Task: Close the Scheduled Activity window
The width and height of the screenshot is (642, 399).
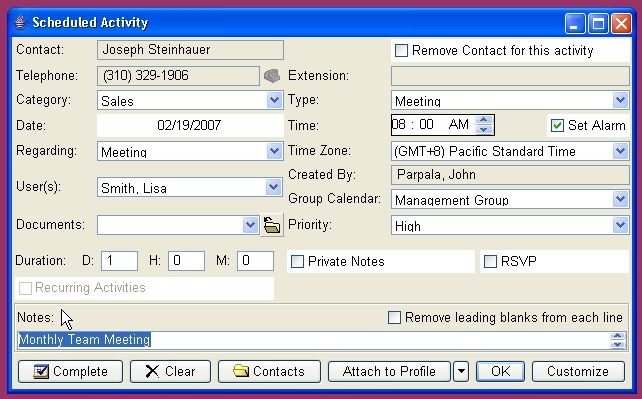Action: pyautogui.click(x=622, y=23)
